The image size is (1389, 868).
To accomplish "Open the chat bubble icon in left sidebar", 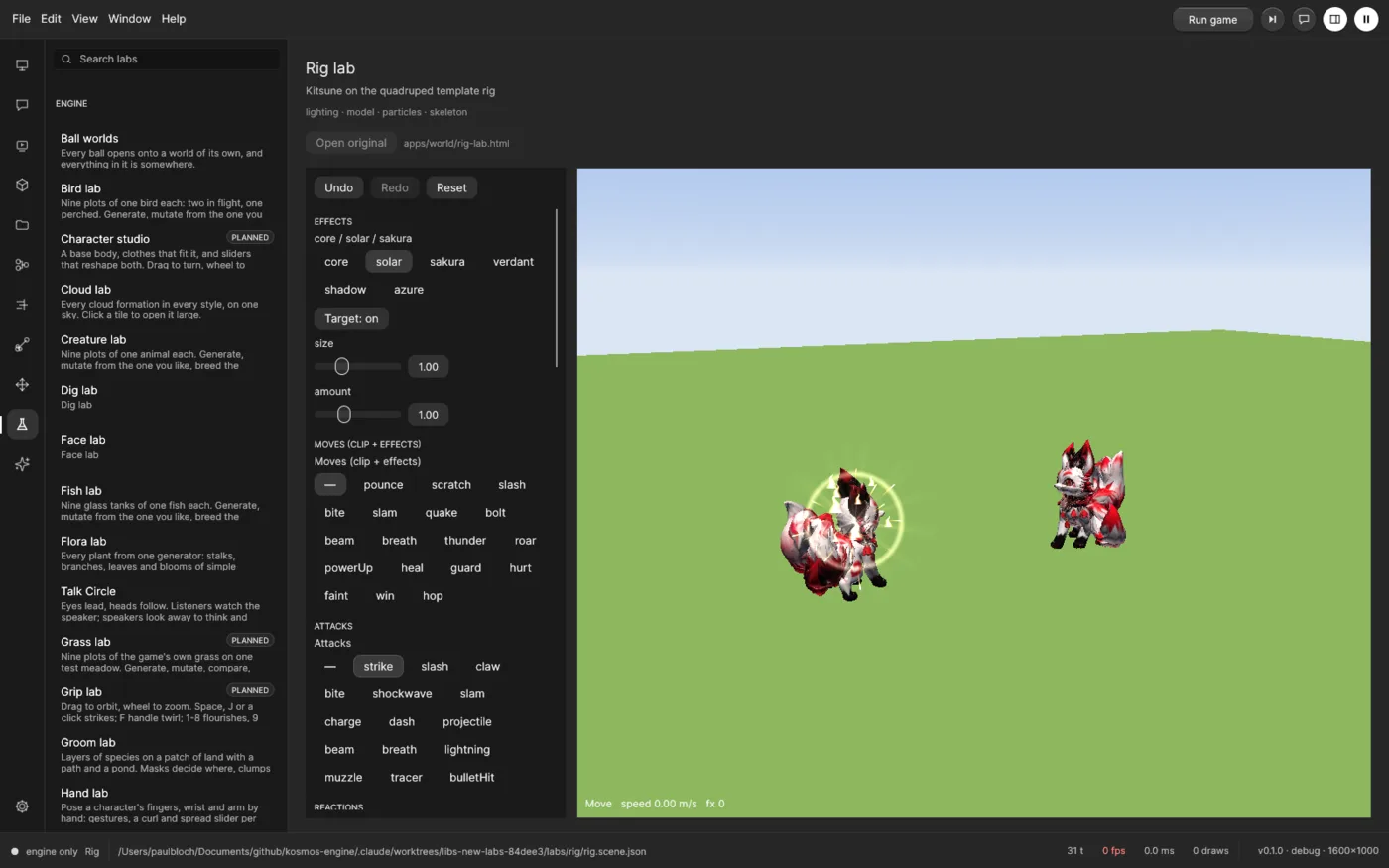I will pos(22,105).
